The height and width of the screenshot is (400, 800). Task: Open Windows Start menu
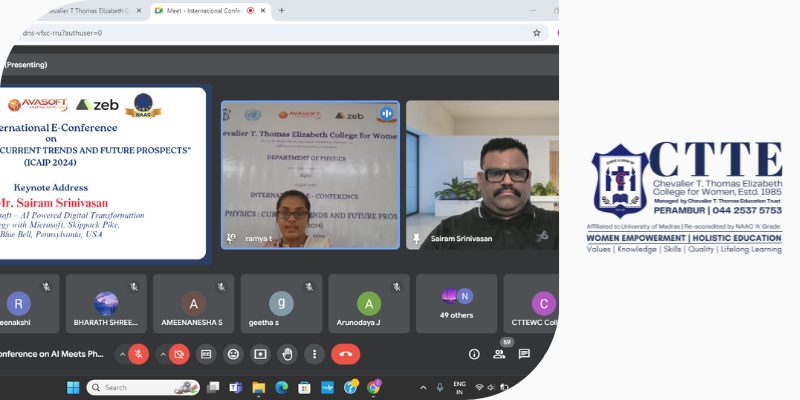73,388
